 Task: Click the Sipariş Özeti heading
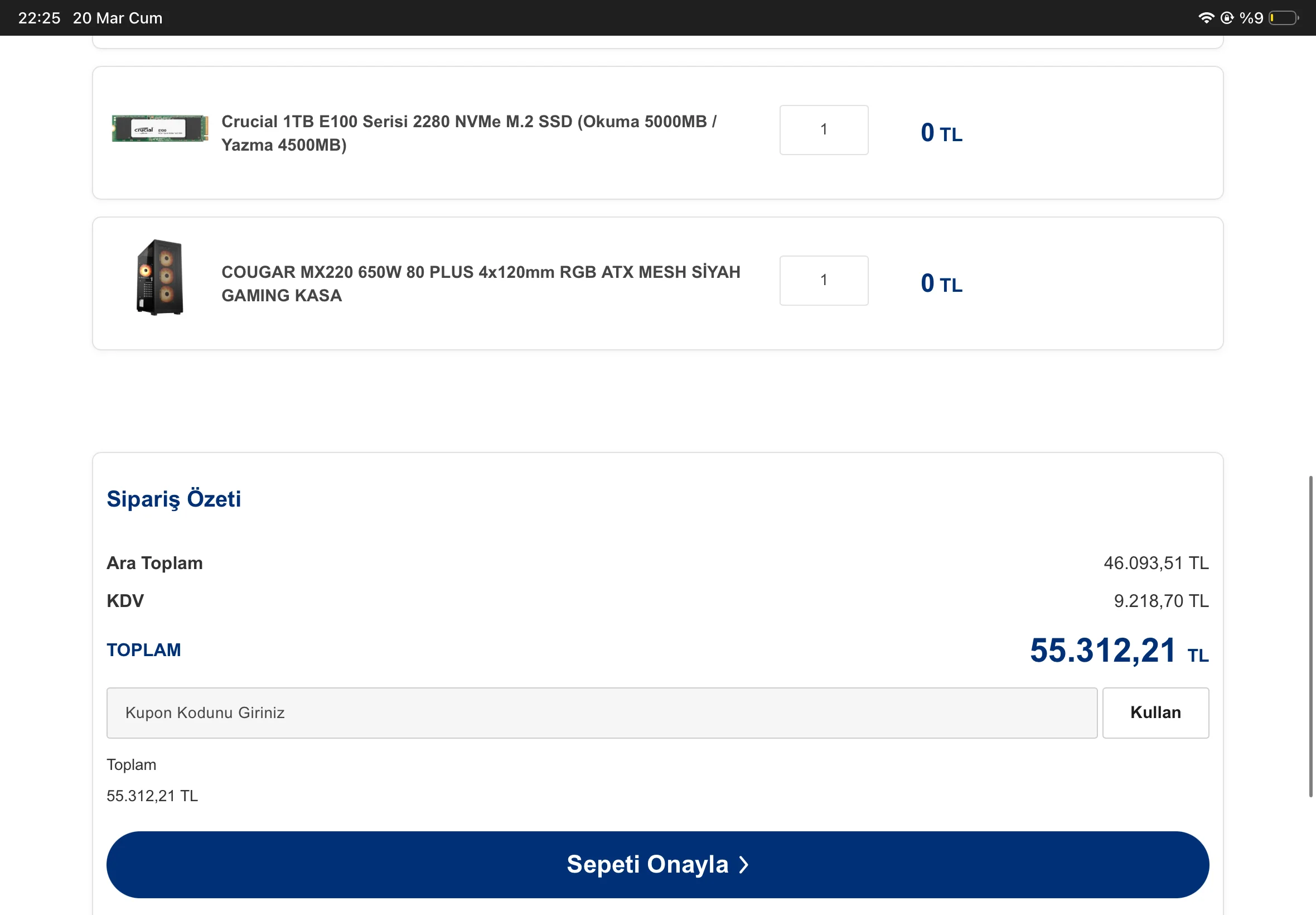(x=173, y=499)
